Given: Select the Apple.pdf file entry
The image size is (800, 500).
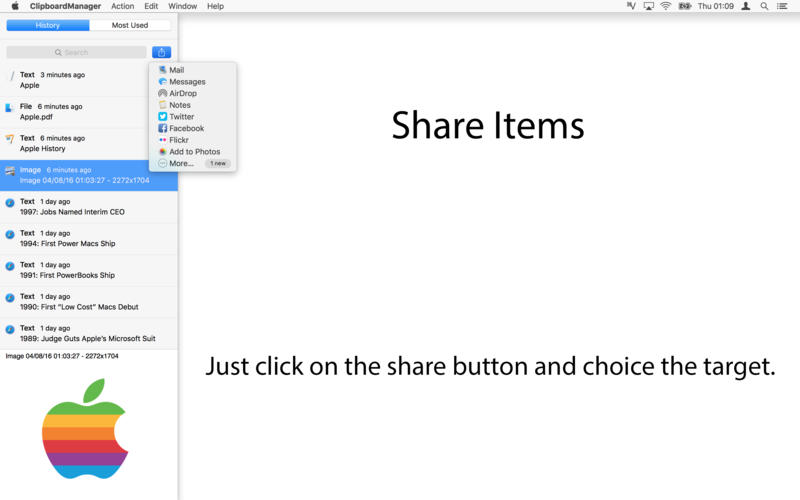Looking at the screenshot, I should (89, 112).
